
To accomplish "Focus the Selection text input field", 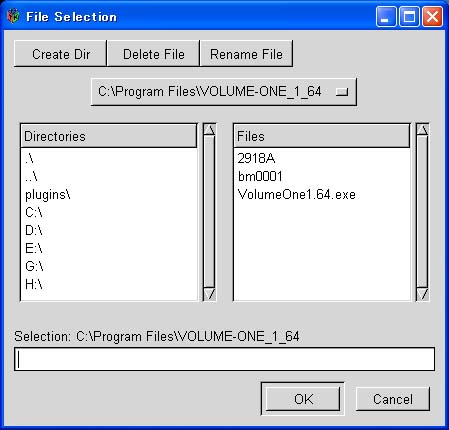I will pos(224,359).
